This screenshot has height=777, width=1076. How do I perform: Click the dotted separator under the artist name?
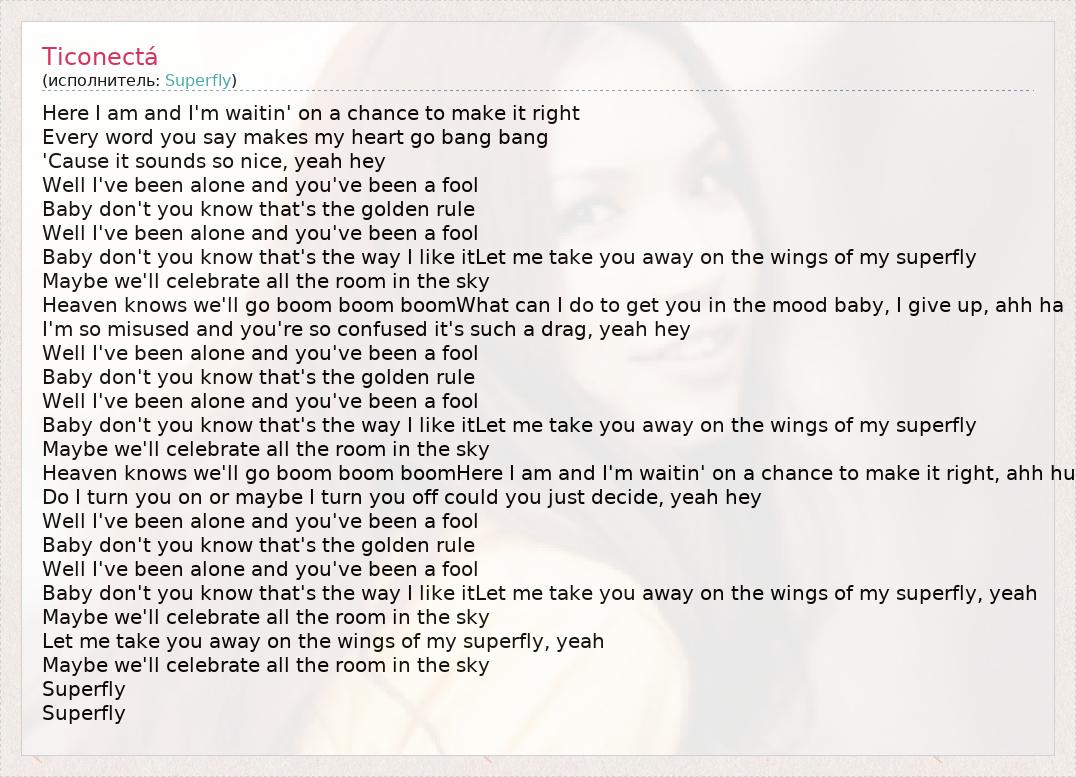point(600,91)
